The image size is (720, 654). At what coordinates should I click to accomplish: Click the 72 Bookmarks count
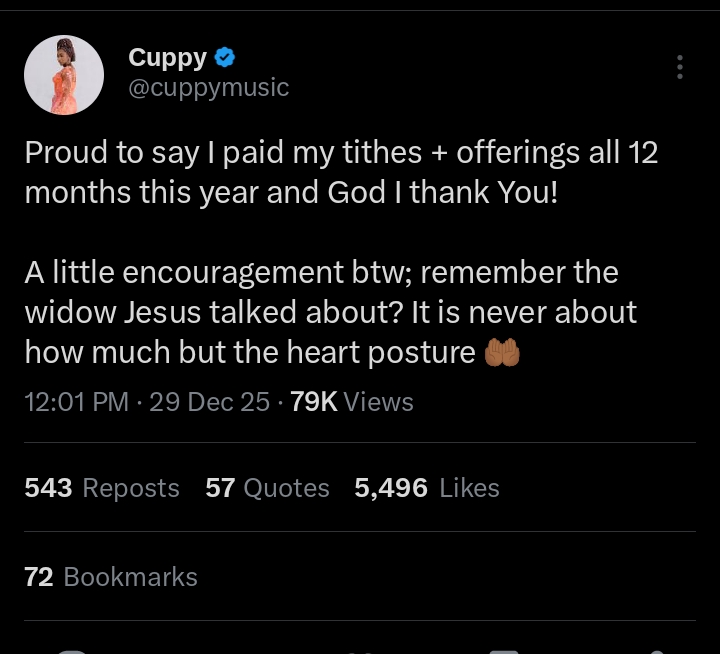click(110, 577)
